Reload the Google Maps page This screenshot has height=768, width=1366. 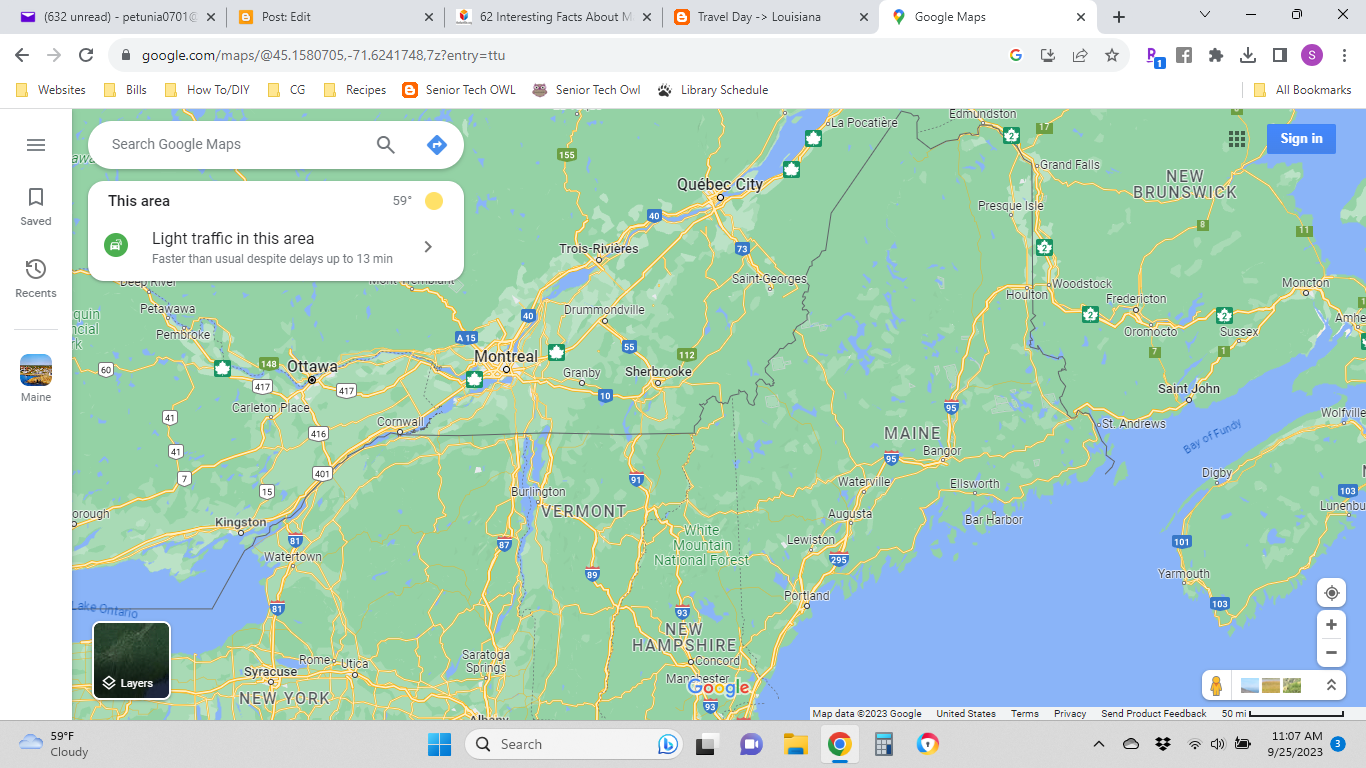pos(86,55)
